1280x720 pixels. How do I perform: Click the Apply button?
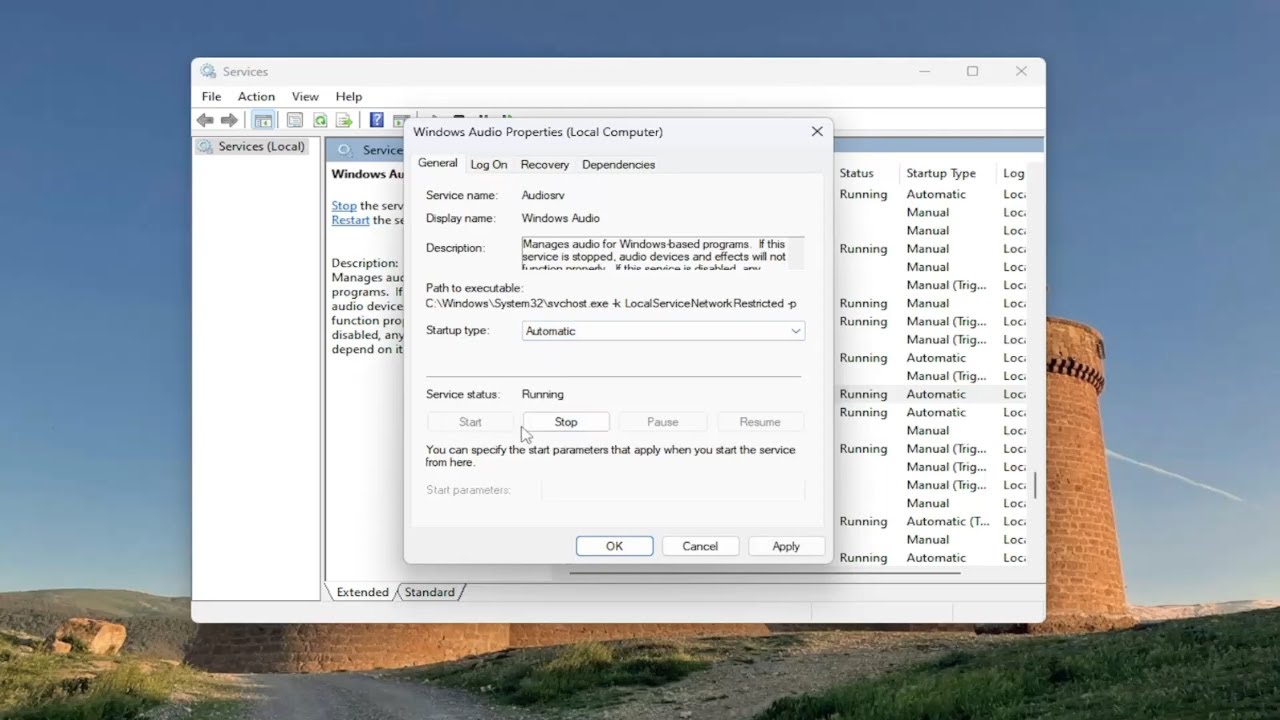pos(786,546)
